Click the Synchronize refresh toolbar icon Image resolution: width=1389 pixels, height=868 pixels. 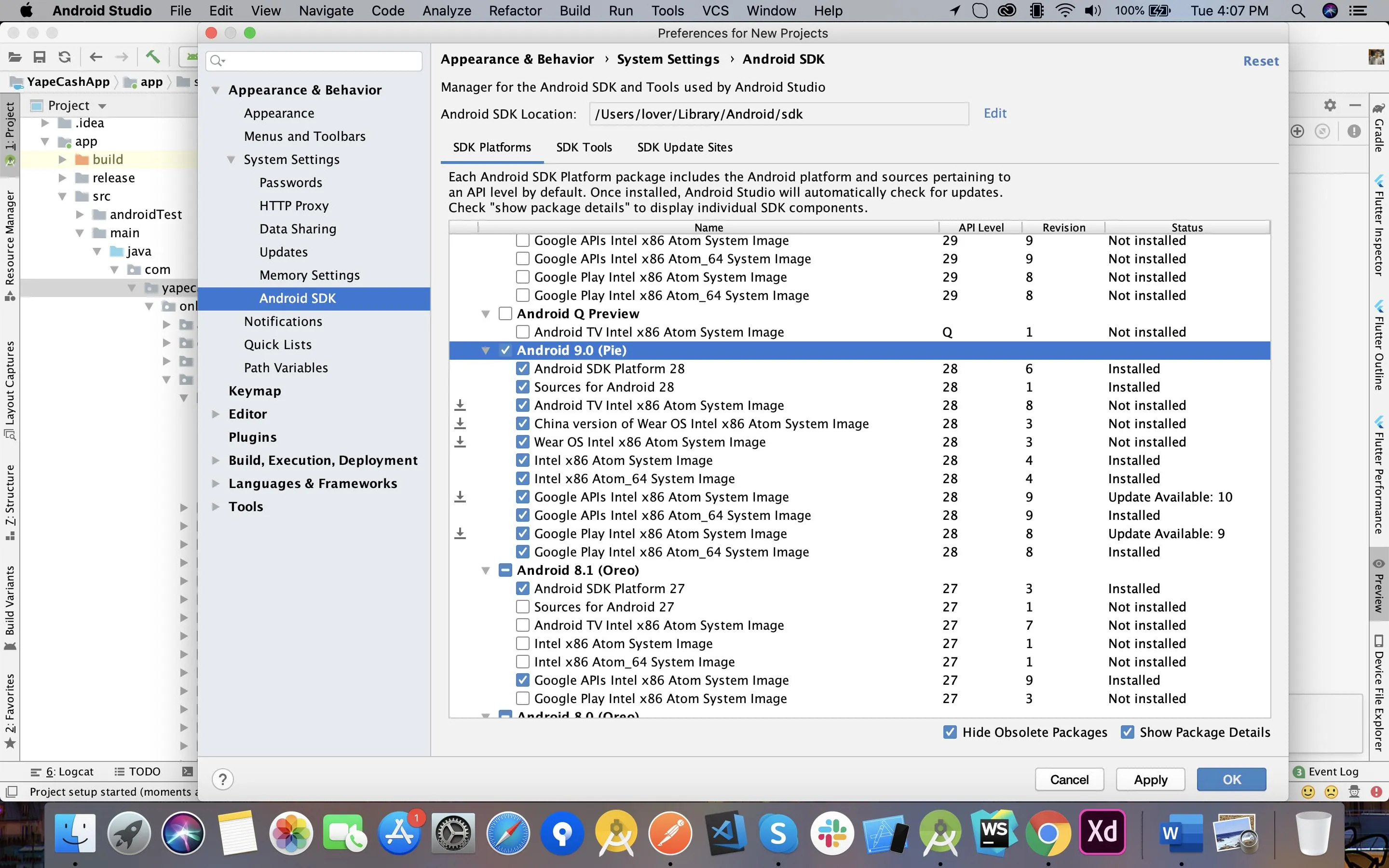click(65, 57)
